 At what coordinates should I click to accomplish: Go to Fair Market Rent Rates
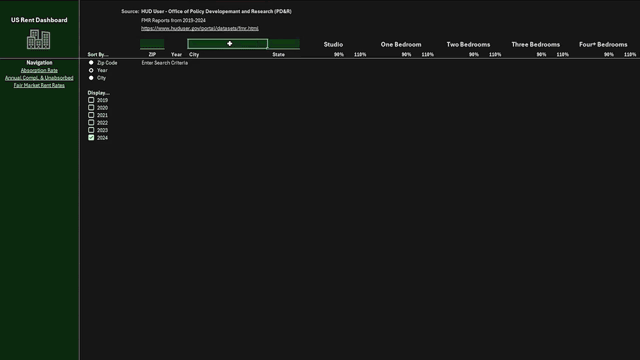tap(39, 85)
